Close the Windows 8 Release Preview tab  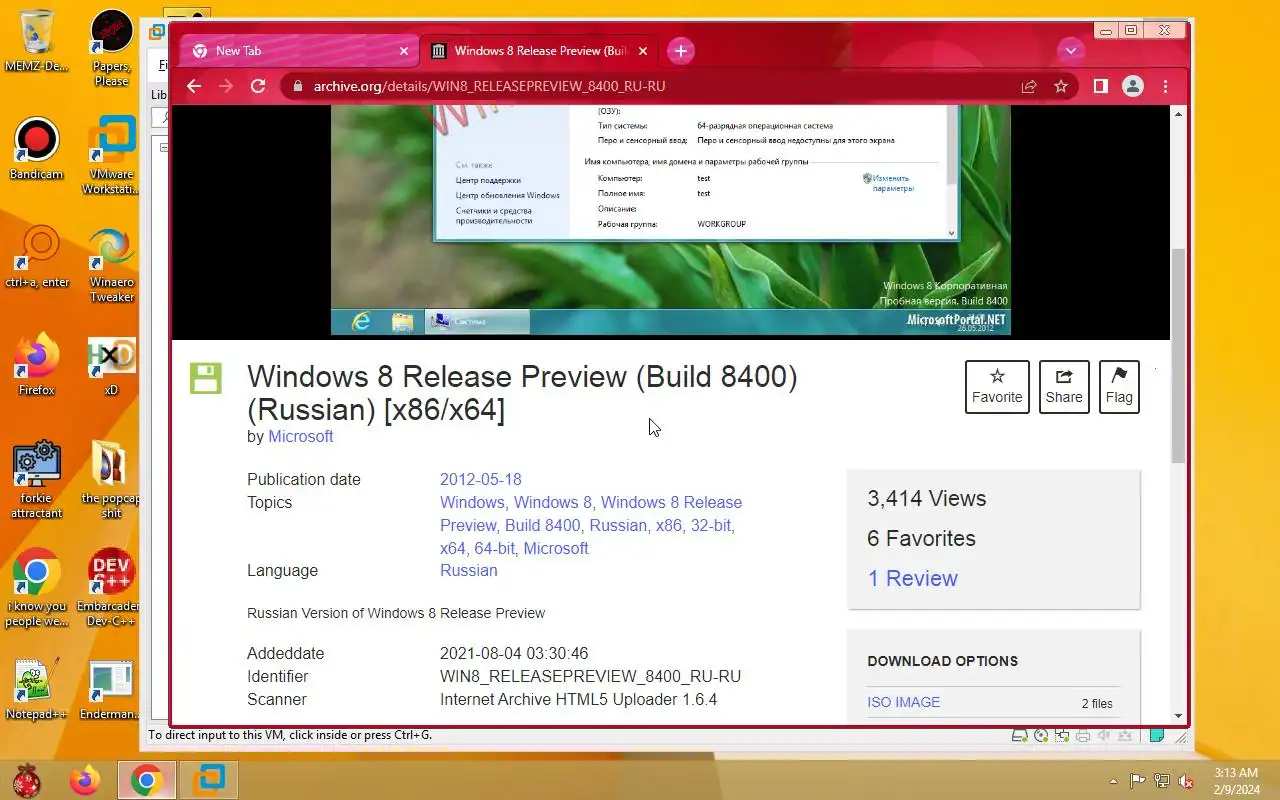[x=643, y=51]
